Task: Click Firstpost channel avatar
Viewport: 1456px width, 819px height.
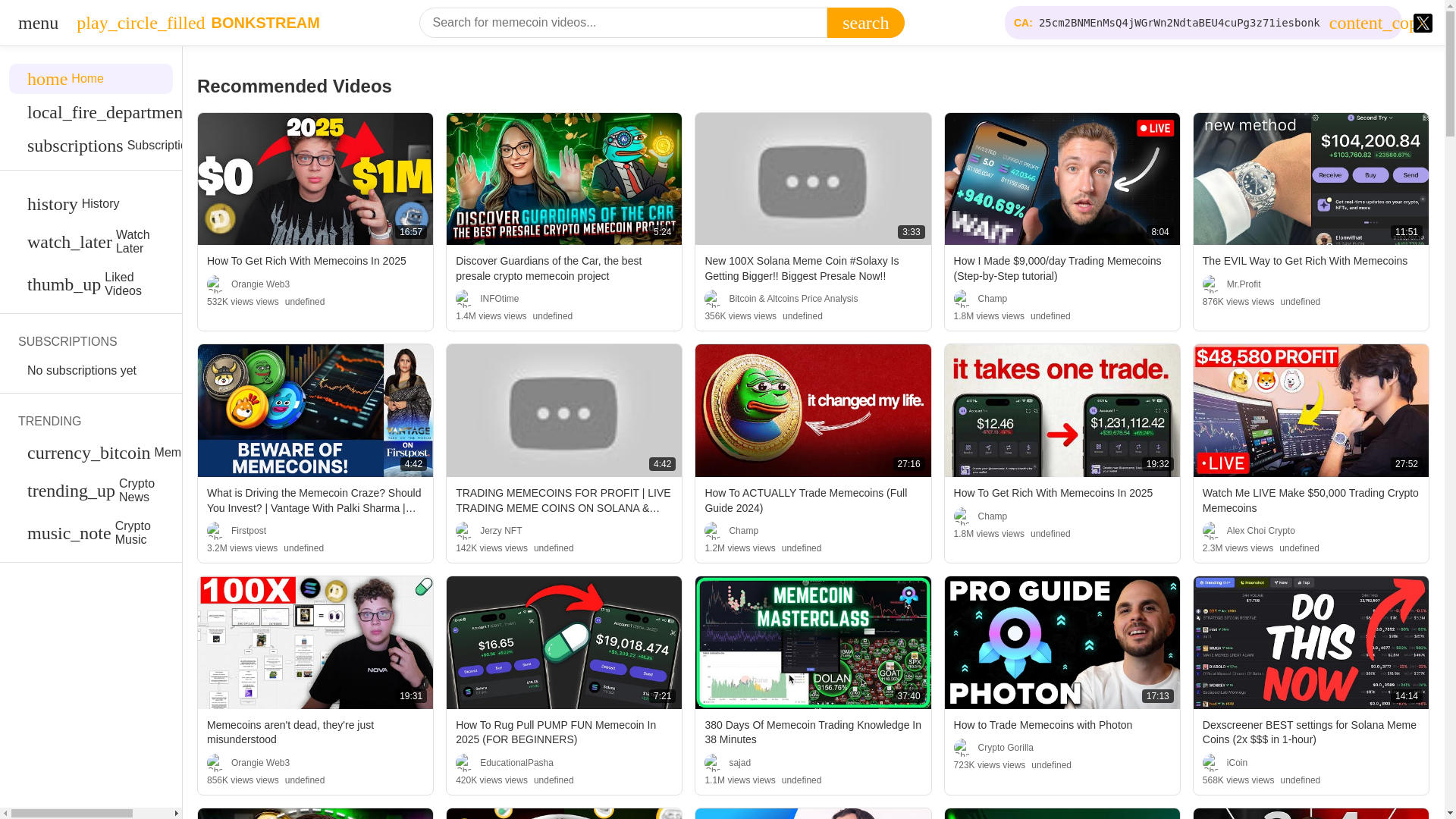Action: [216, 531]
